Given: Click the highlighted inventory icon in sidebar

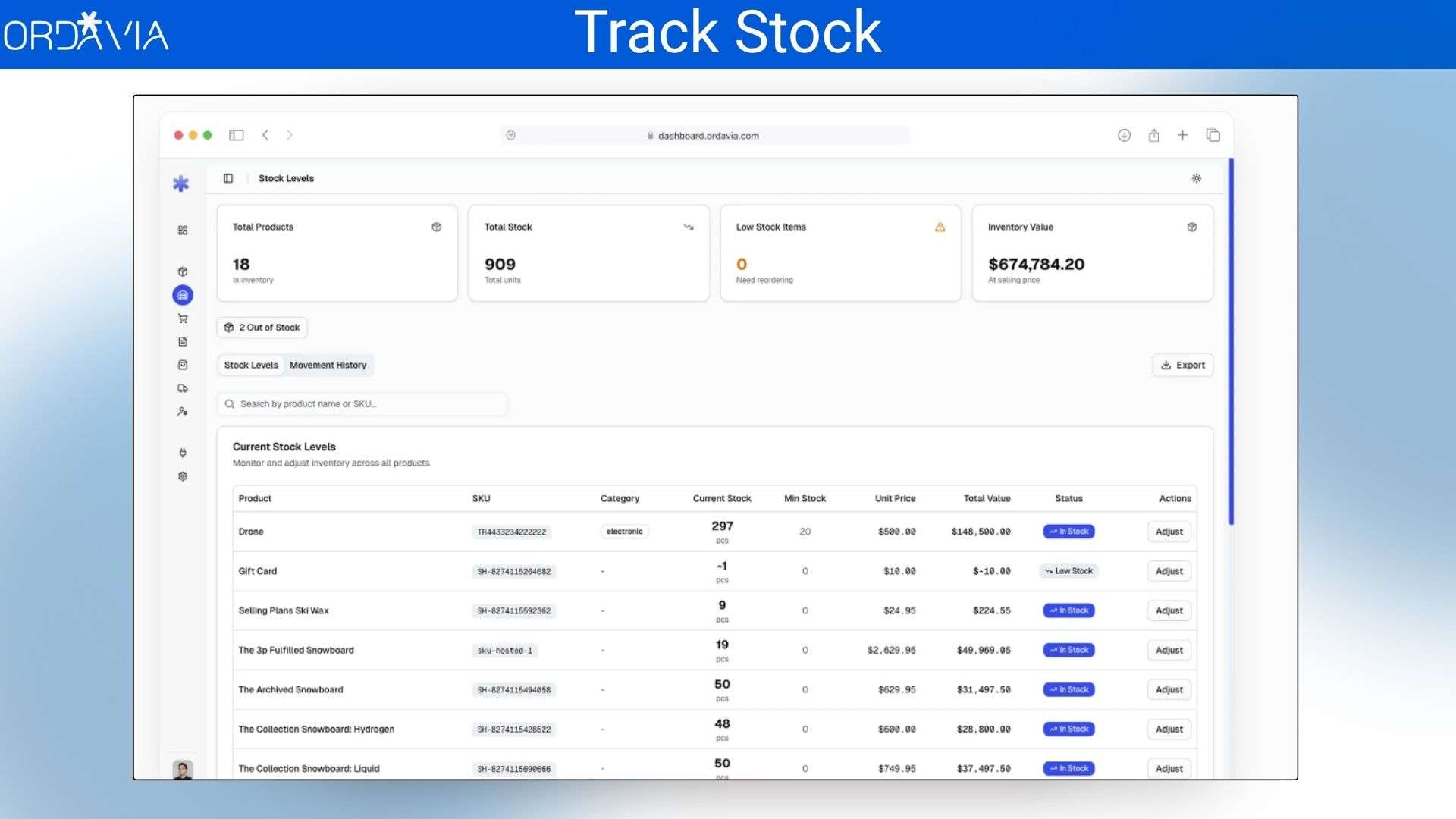Looking at the screenshot, I should click(182, 295).
